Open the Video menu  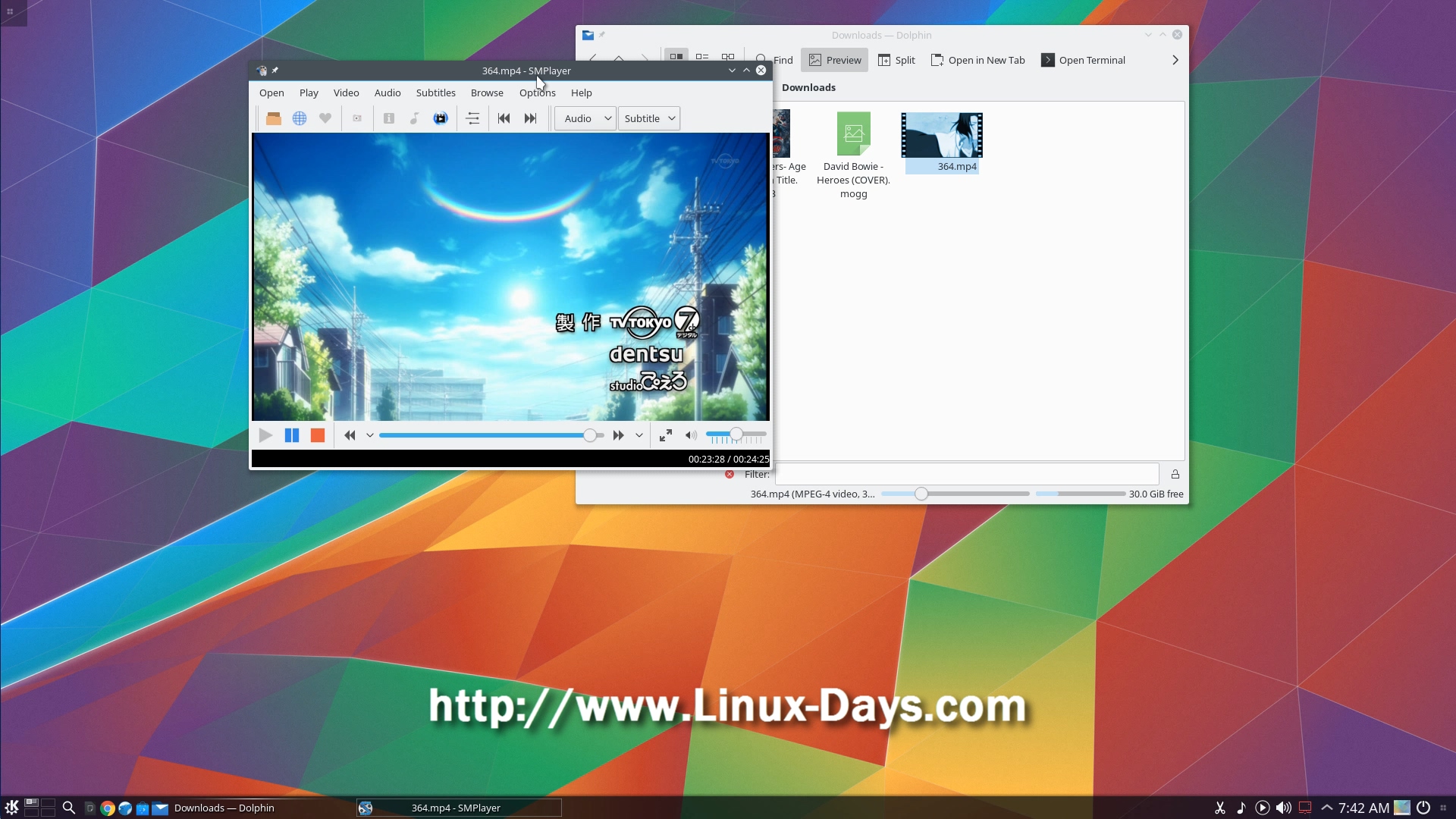[x=347, y=93]
